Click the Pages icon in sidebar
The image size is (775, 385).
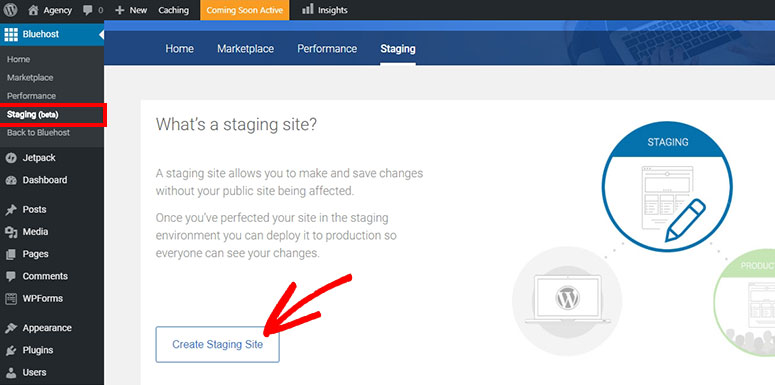(x=11, y=254)
